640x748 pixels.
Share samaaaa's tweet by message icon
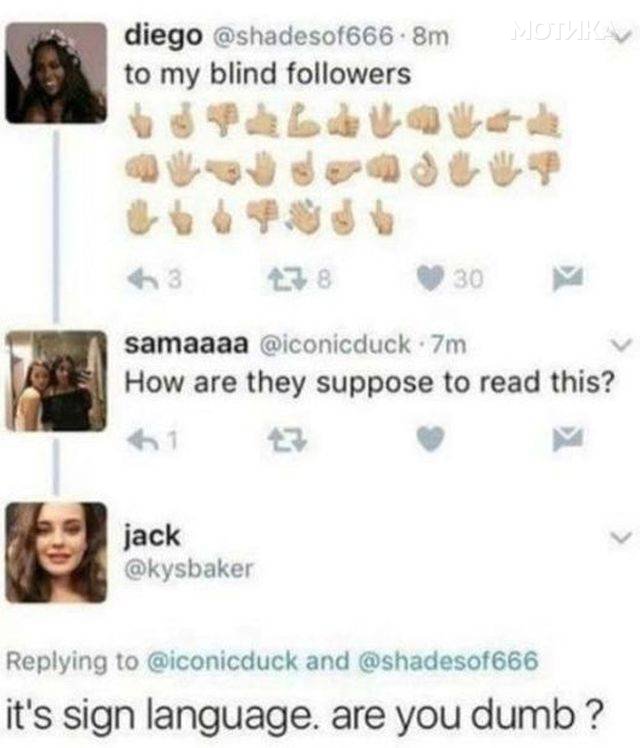pos(567,439)
